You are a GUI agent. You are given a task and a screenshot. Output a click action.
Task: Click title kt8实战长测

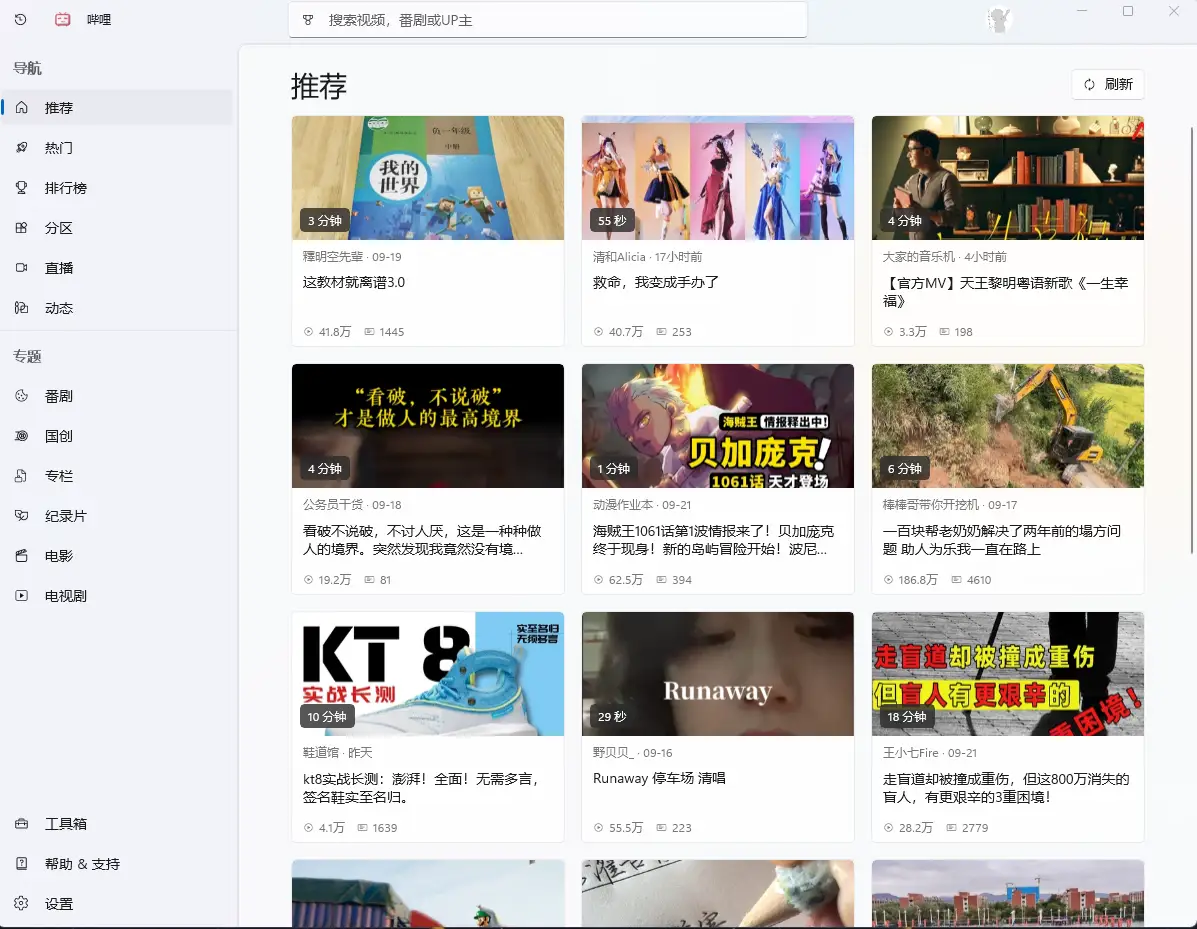[421, 788]
